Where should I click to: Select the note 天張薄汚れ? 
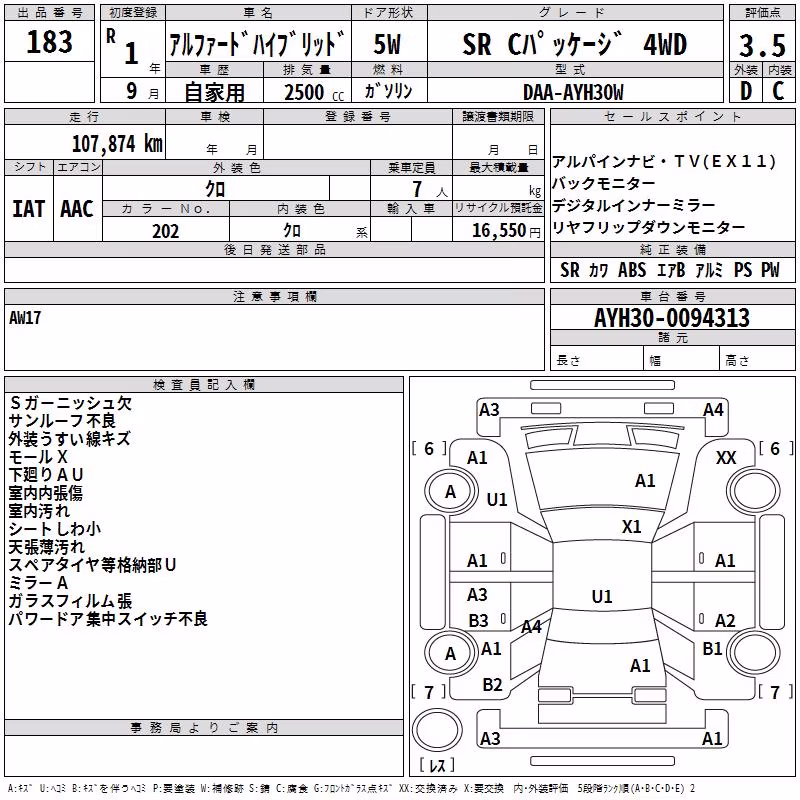pos(47,547)
